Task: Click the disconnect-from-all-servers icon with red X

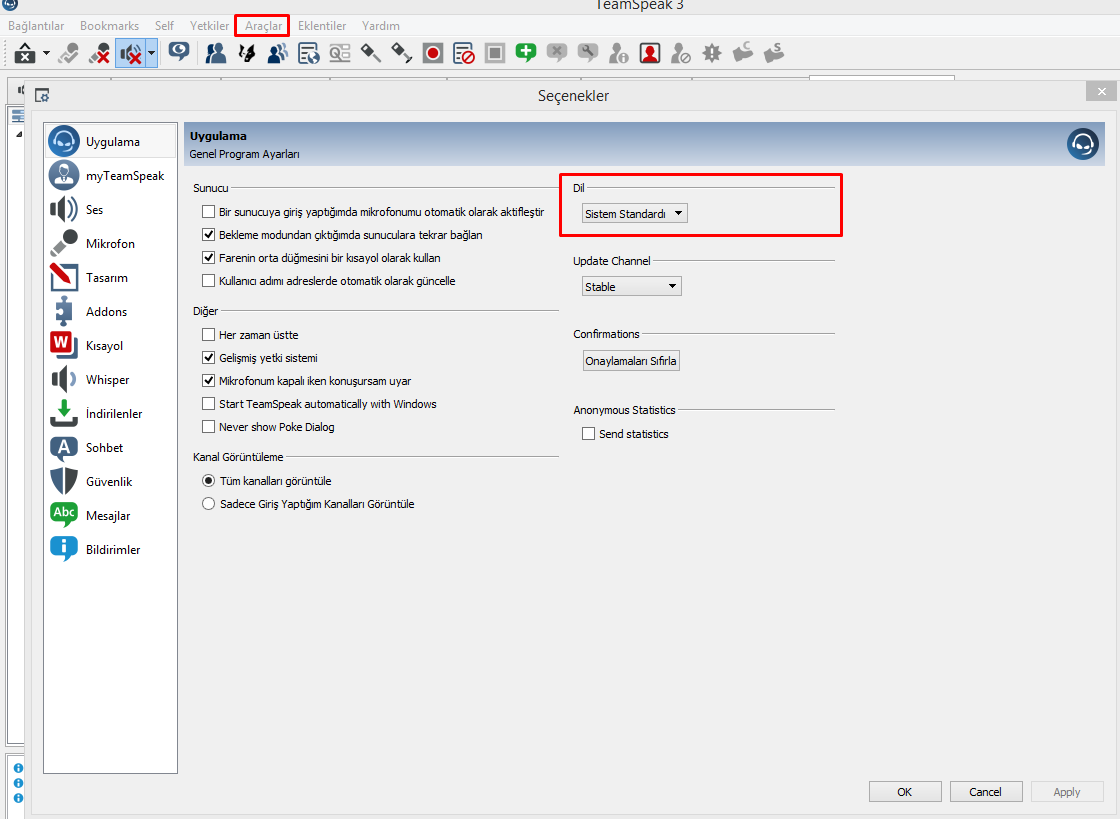Action: point(99,54)
